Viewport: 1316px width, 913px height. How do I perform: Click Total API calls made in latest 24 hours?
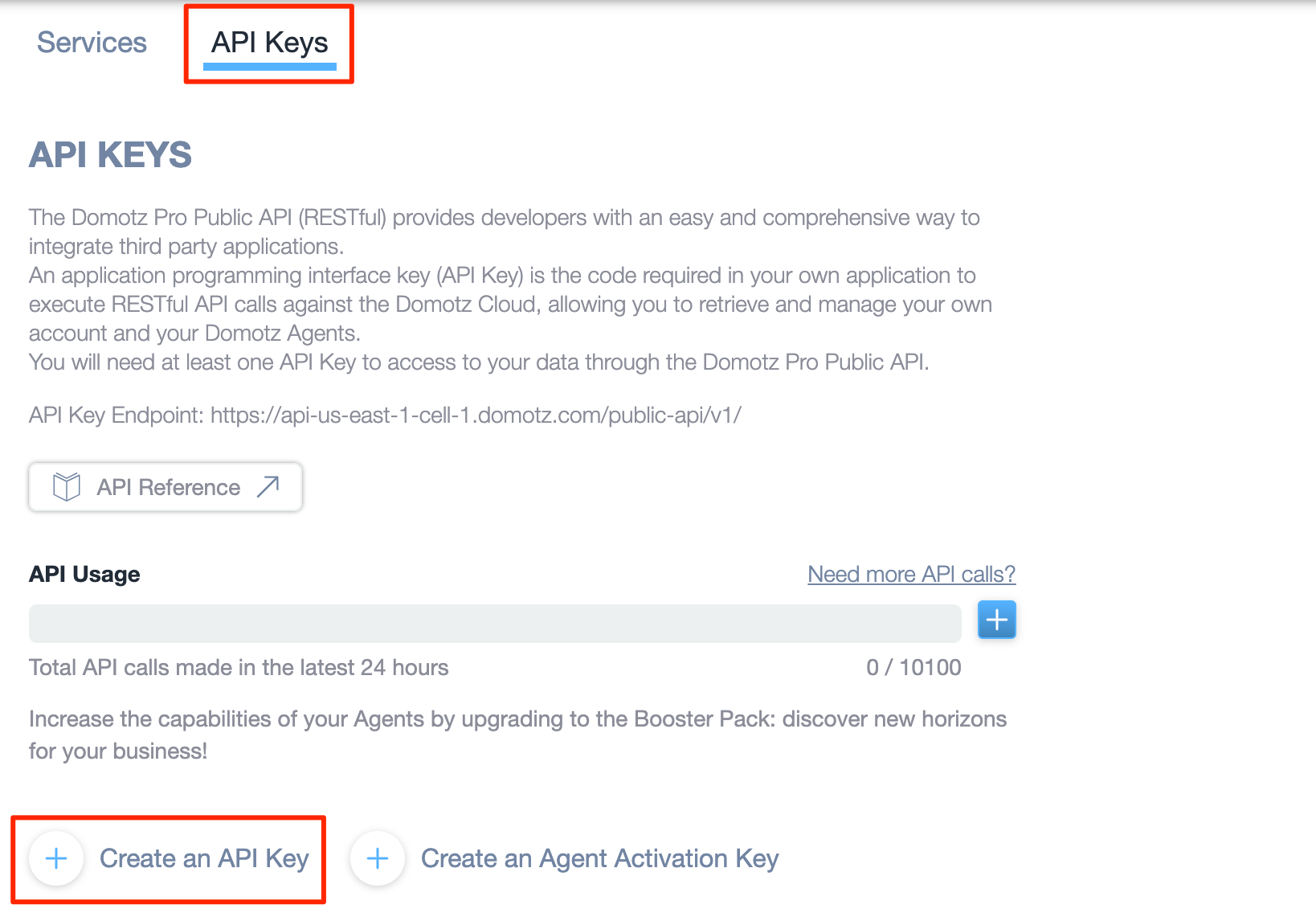pos(239,667)
